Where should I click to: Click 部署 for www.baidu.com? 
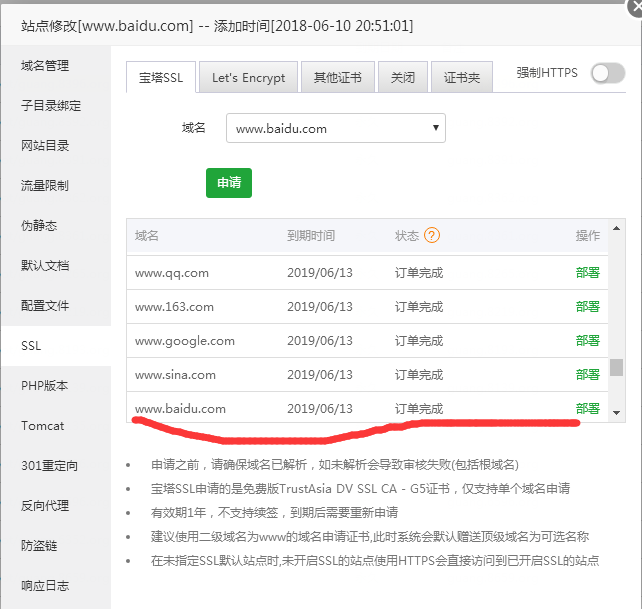[588, 409]
